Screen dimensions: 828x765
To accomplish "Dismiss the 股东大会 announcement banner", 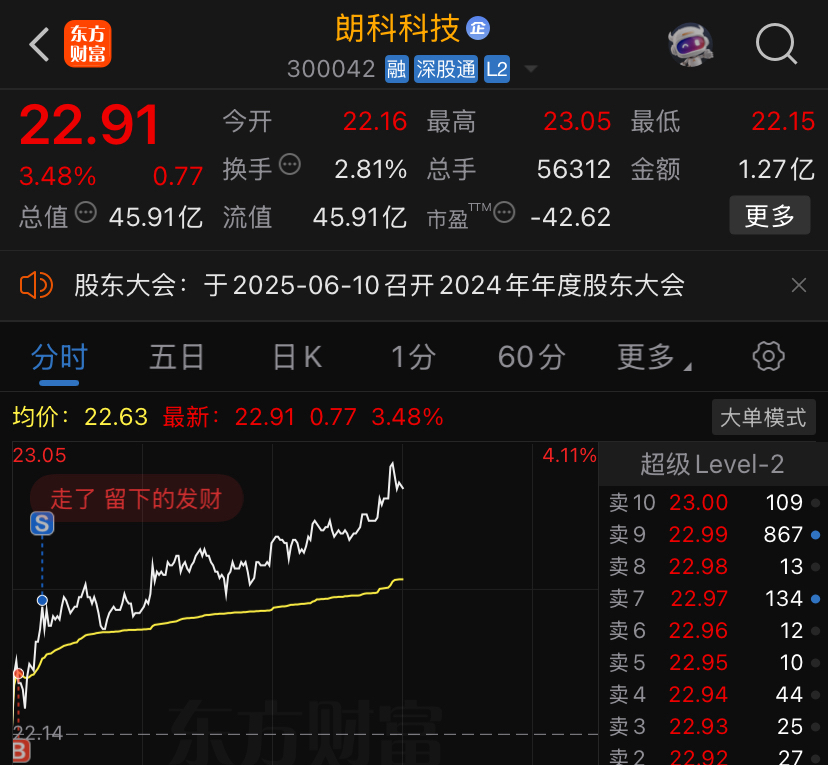I will [x=798, y=286].
